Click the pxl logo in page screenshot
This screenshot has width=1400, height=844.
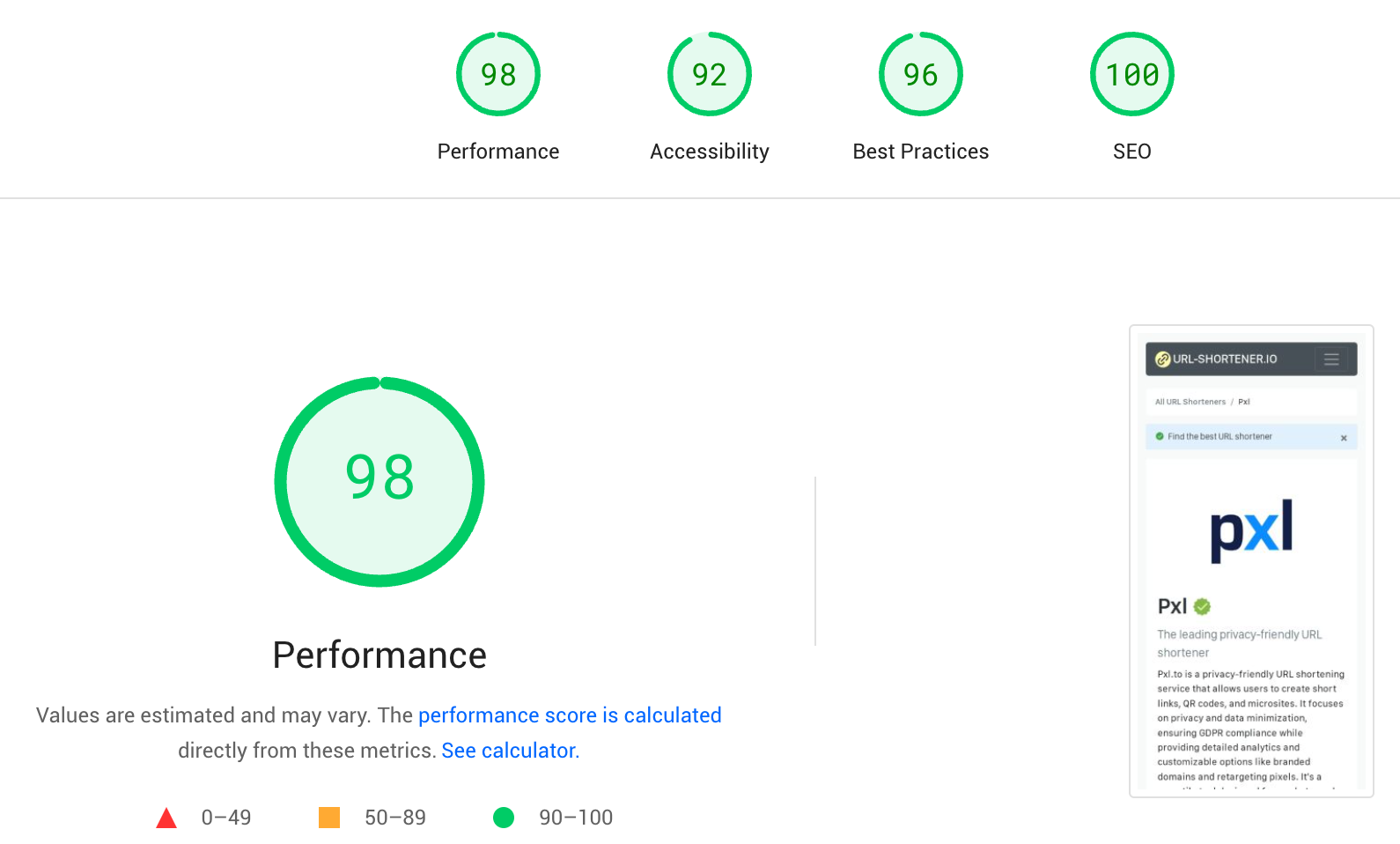coord(1251,530)
